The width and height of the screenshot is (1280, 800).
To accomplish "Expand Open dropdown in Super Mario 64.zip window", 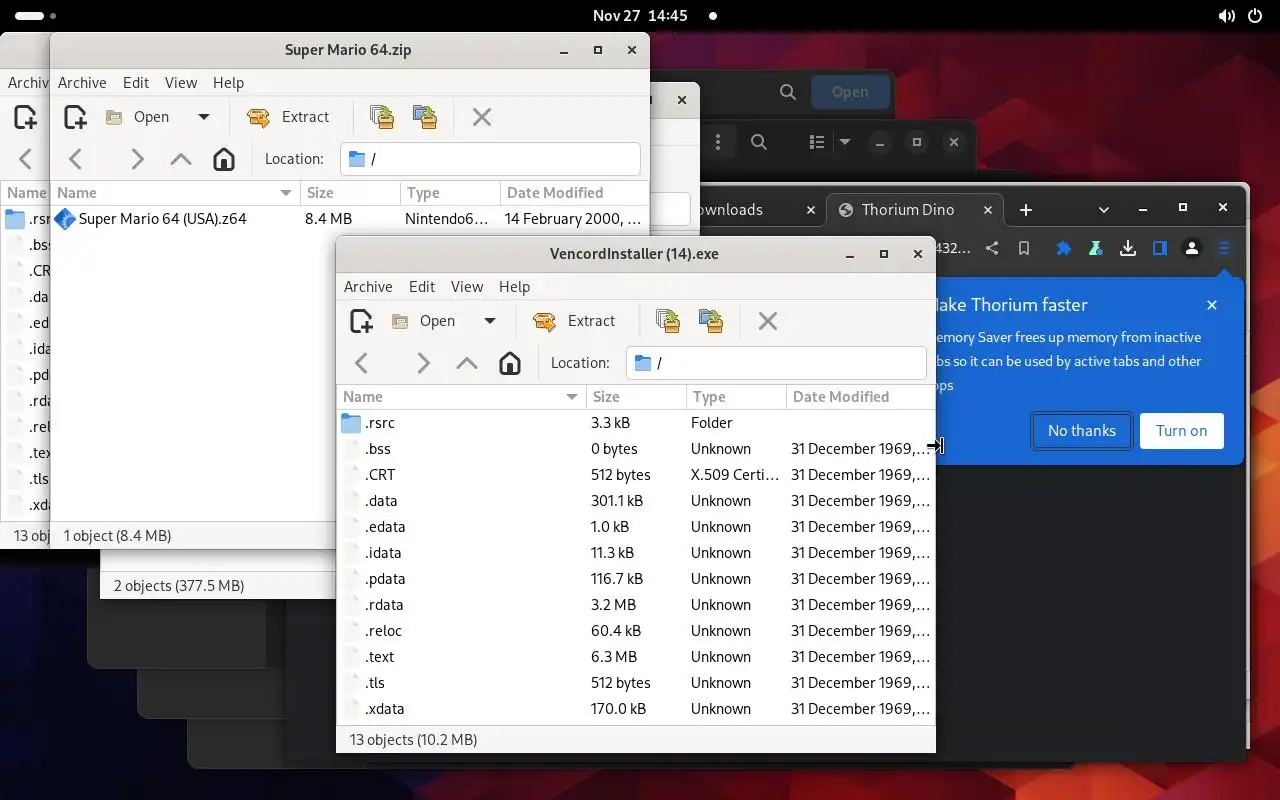I will (x=203, y=117).
